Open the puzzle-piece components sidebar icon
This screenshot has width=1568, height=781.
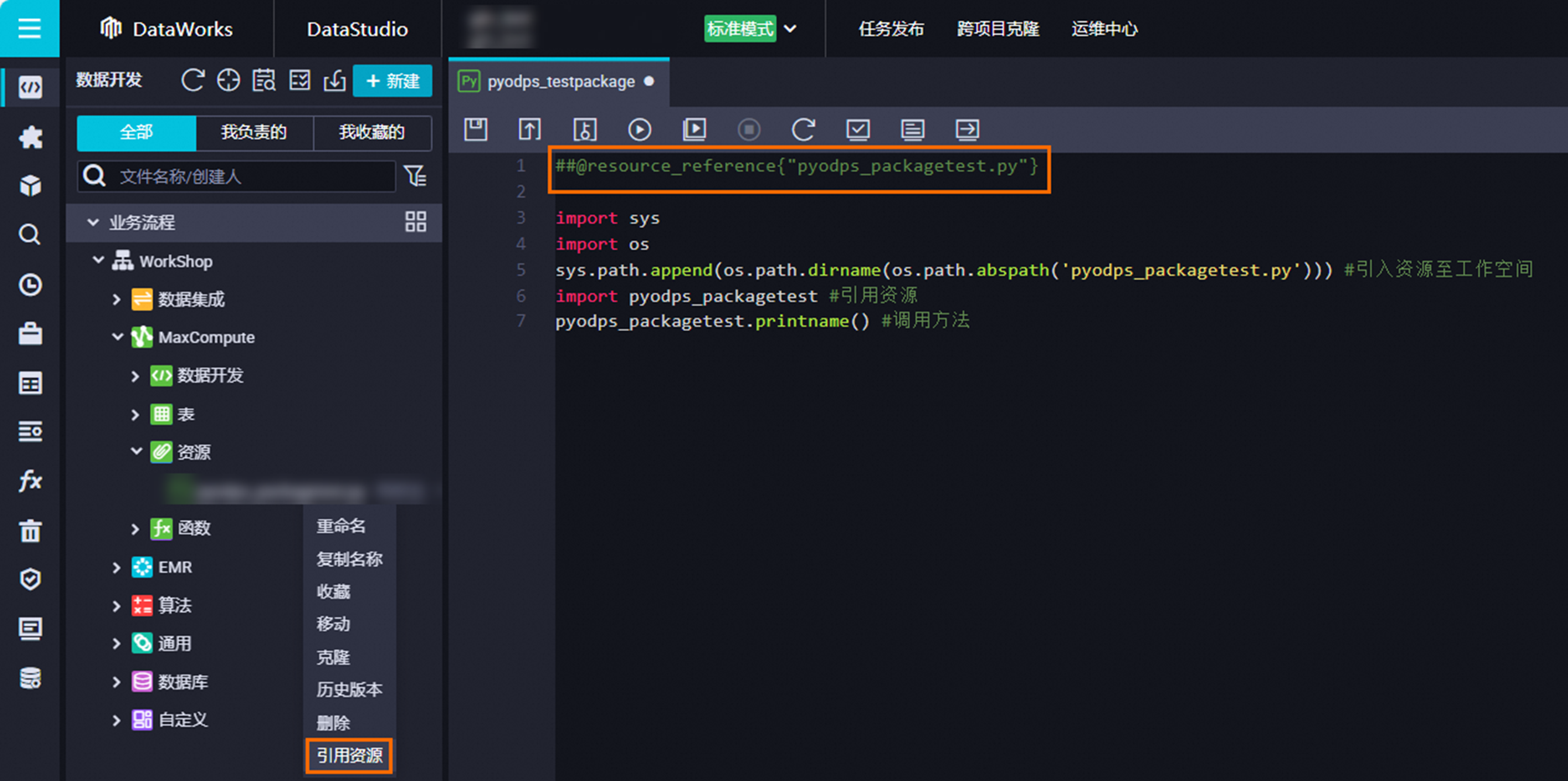[x=30, y=137]
